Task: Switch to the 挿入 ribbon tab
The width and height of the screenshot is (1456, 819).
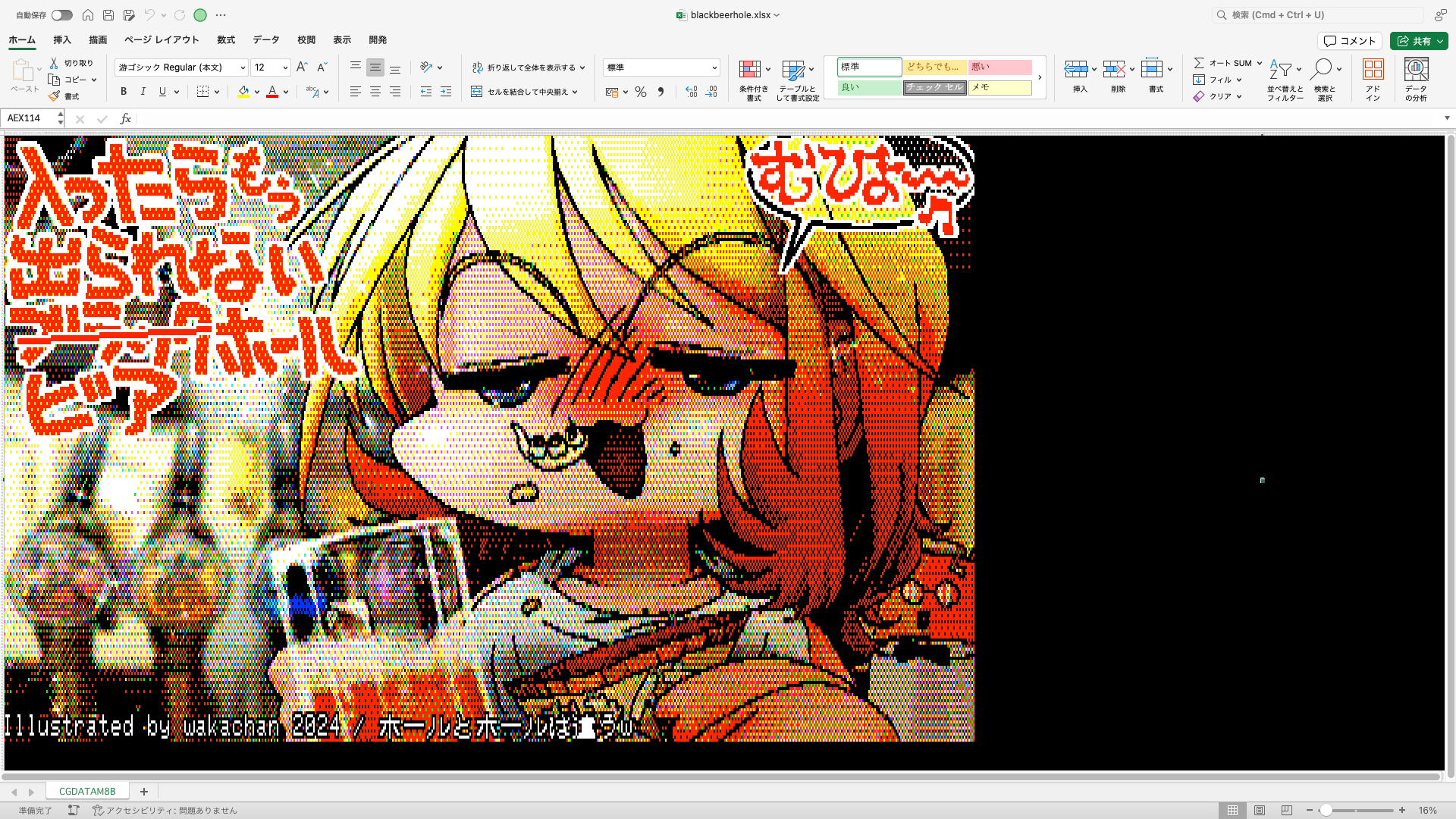Action: click(62, 40)
